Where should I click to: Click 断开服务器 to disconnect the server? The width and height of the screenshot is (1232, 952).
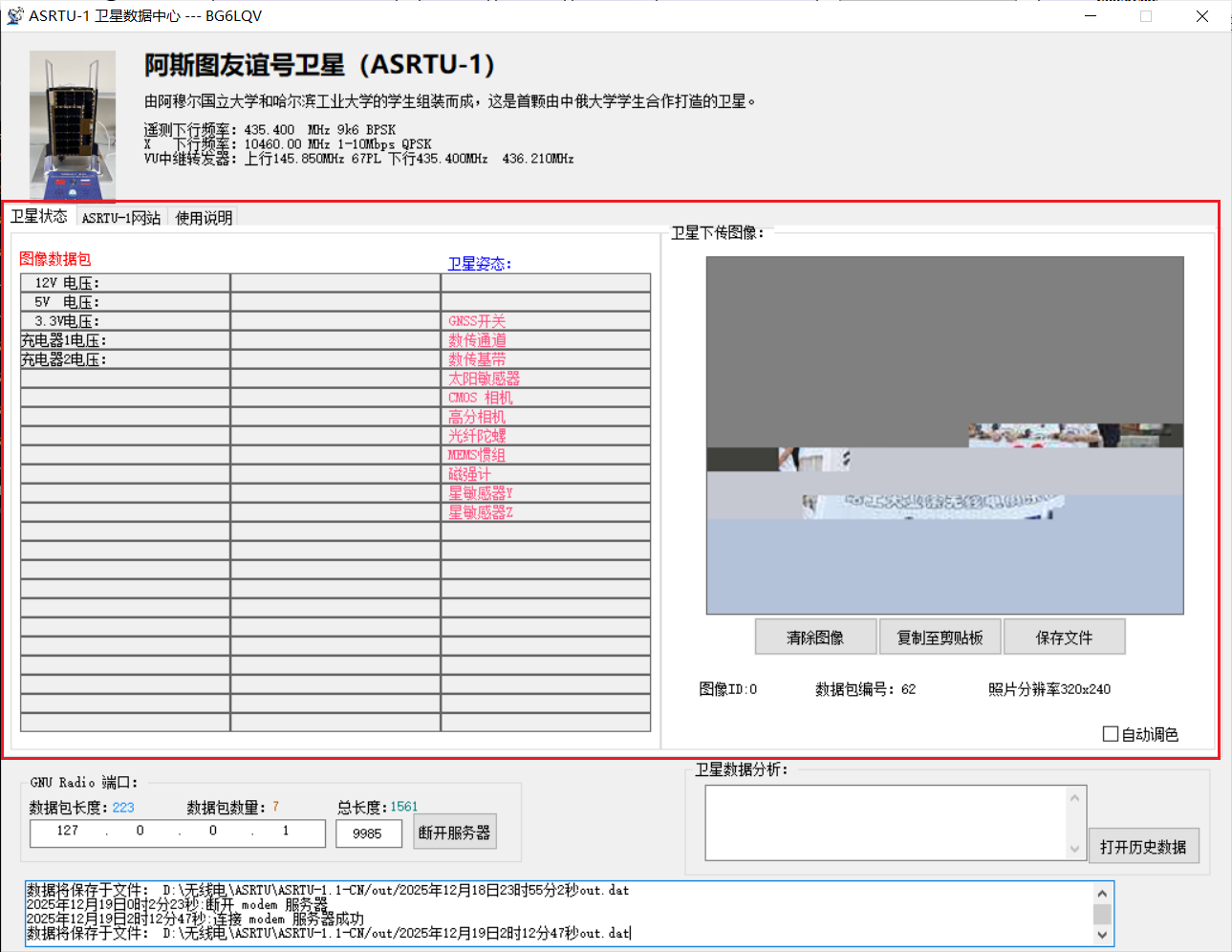click(x=454, y=833)
